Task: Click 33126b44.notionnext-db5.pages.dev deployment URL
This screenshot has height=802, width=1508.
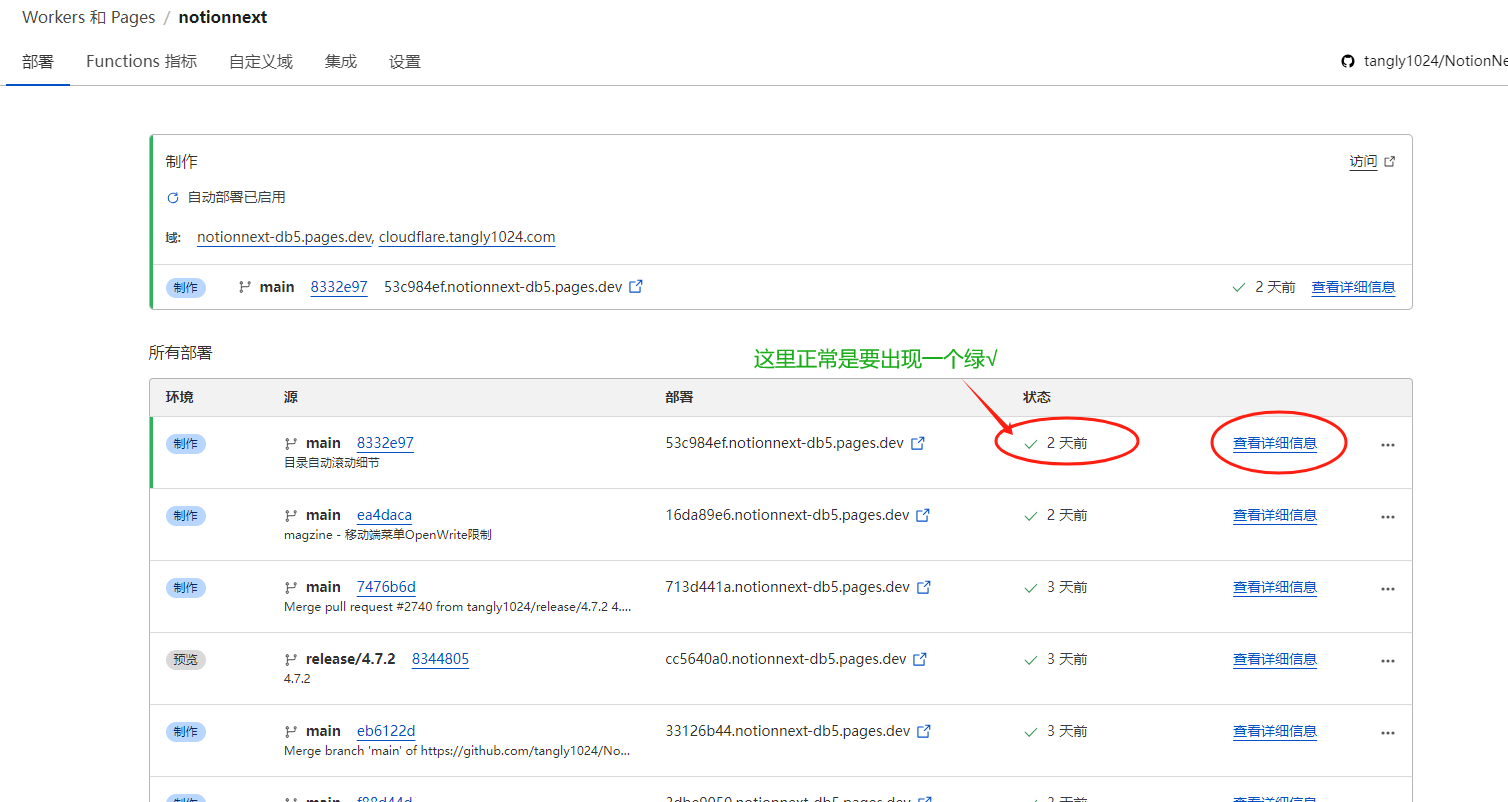Action: coord(788,731)
